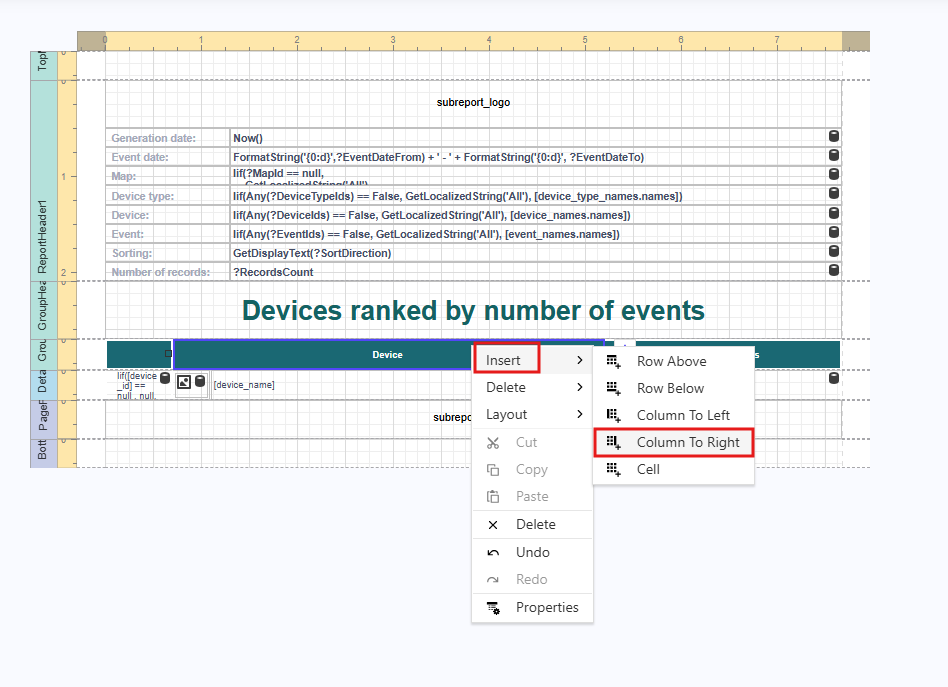Click the subreport_logo element in the report header

[473, 102]
